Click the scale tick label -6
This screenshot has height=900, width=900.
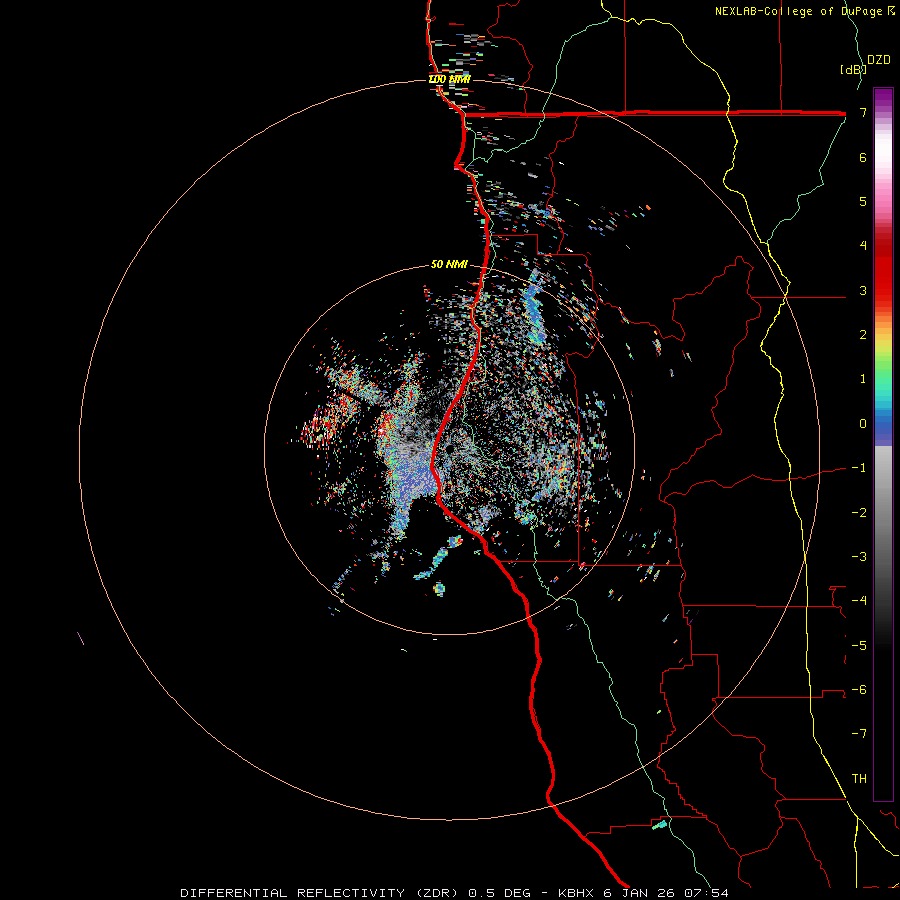(859, 690)
